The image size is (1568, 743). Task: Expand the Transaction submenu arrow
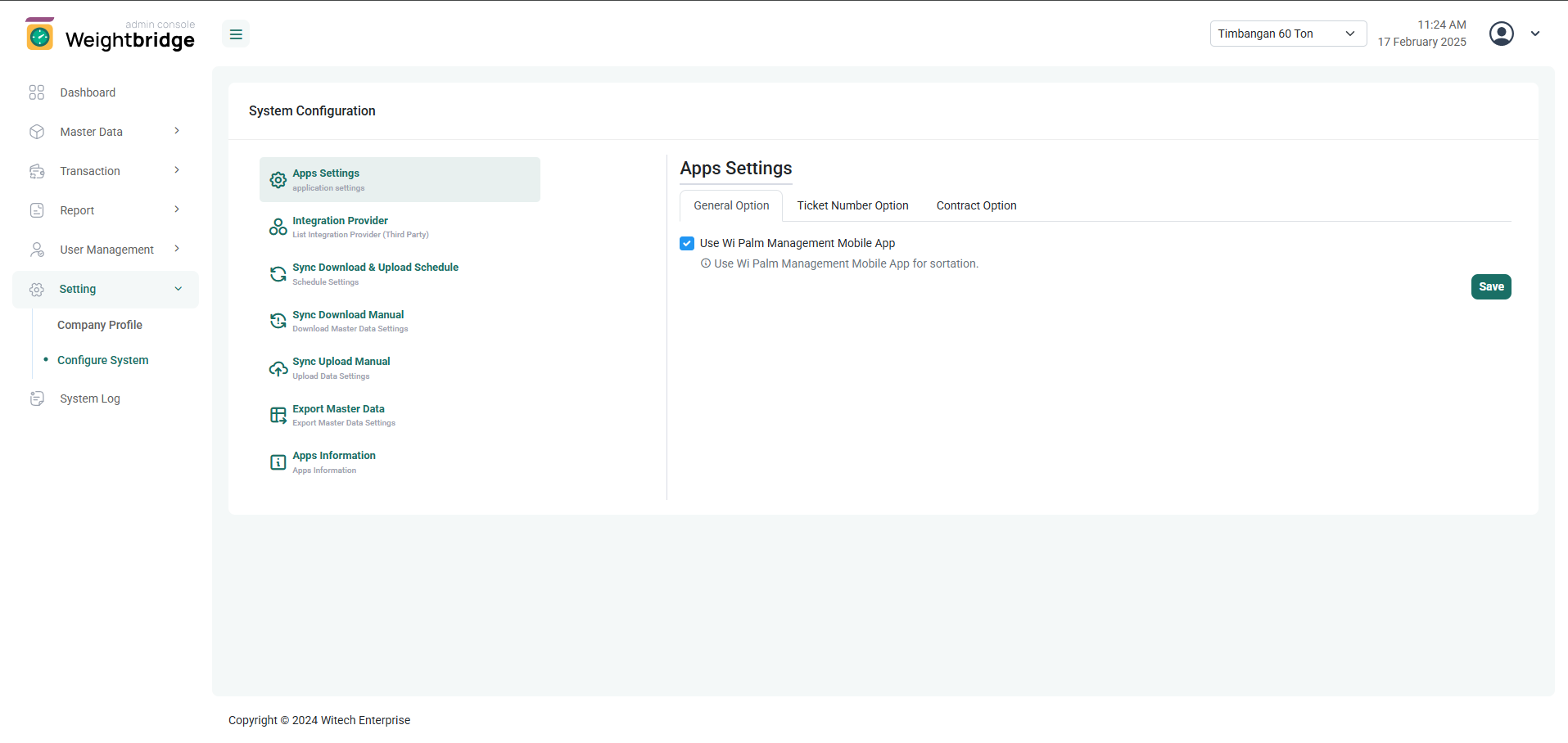pyautogui.click(x=177, y=170)
